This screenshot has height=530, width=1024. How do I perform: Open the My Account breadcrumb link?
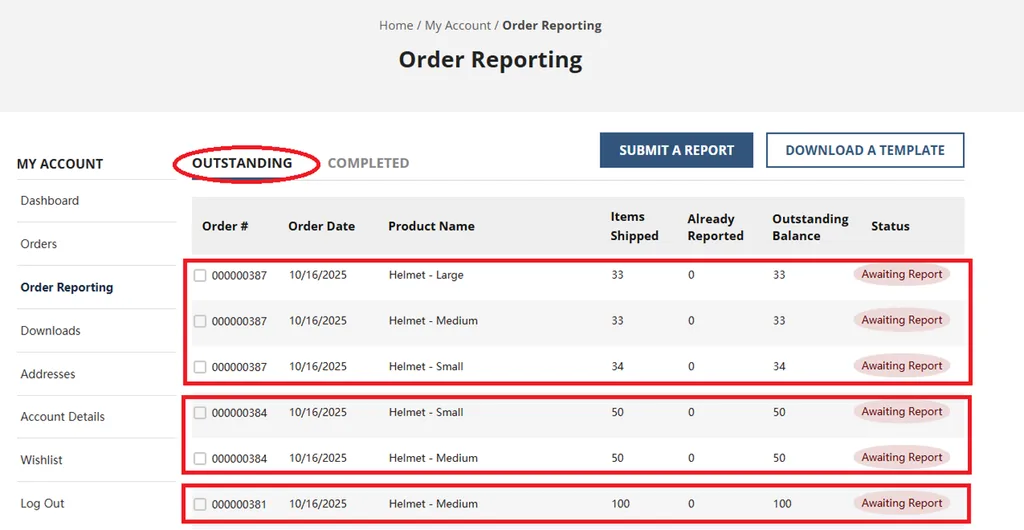(x=457, y=25)
